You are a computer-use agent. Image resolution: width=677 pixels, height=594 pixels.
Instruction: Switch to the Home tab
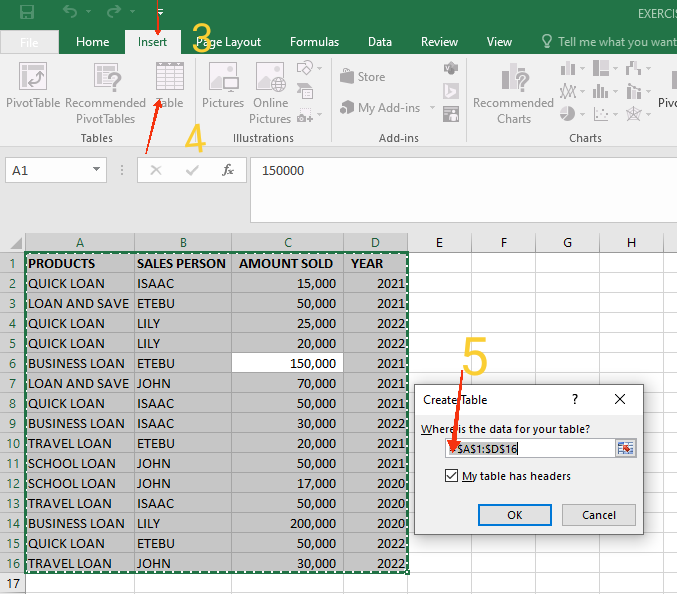[x=92, y=42]
